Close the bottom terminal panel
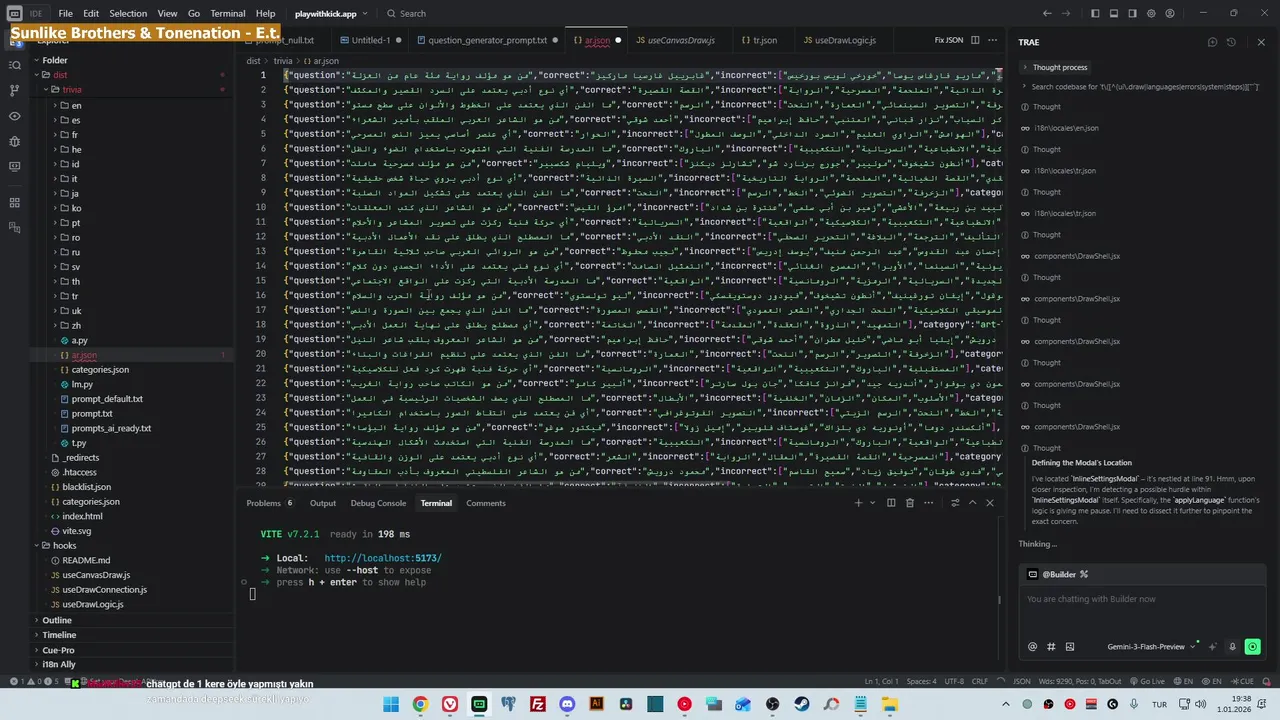The image size is (1280, 720). coord(990,503)
